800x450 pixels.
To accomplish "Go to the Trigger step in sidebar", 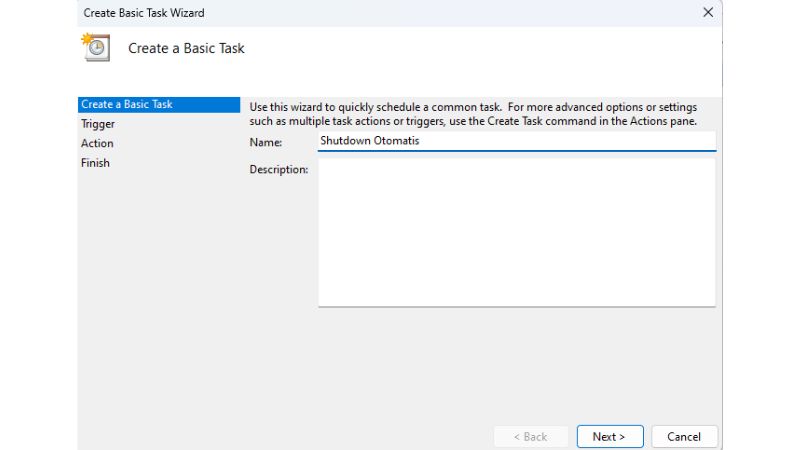I will [98, 124].
